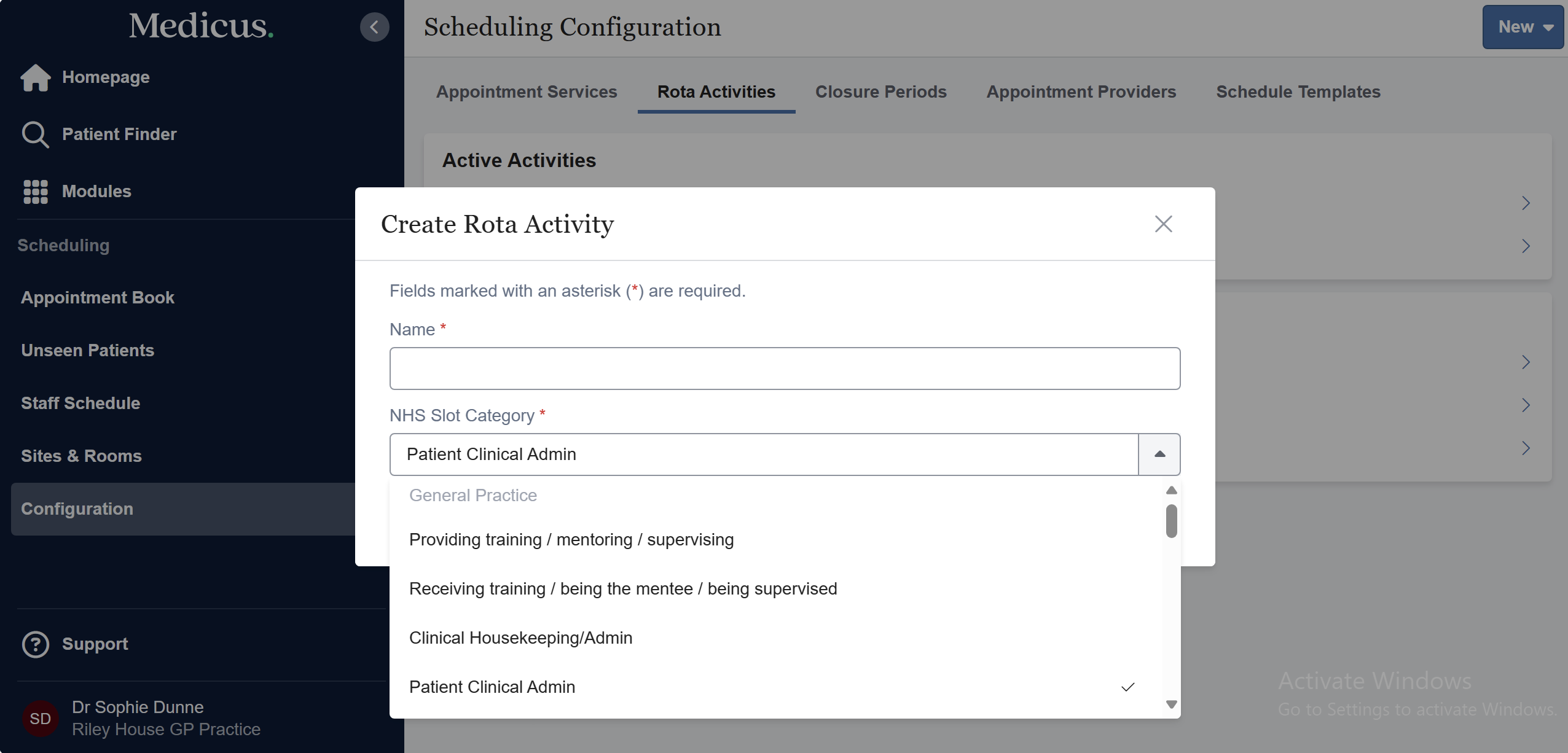Viewport: 1568px width, 753px height.
Task: Open Sites & Rooms page
Action: click(80, 456)
